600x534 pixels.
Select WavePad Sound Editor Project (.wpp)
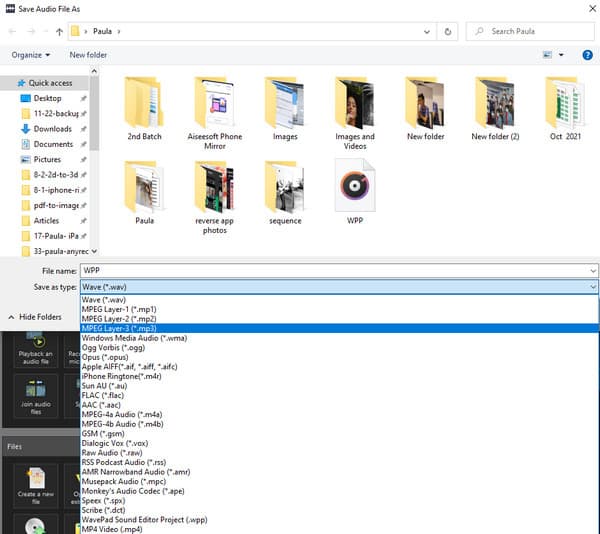pos(339,520)
